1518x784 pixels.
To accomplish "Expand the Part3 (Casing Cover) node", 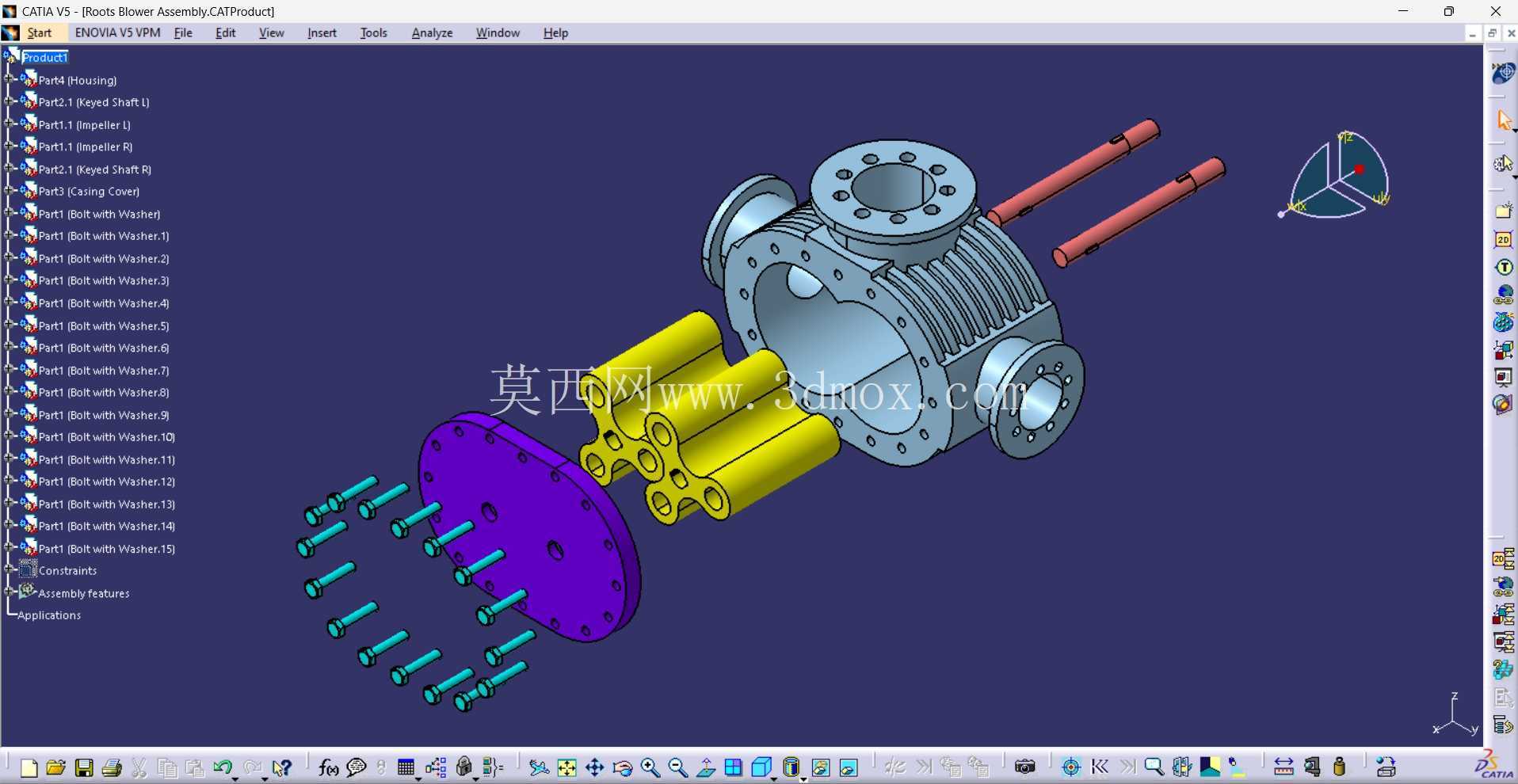I will [9, 190].
